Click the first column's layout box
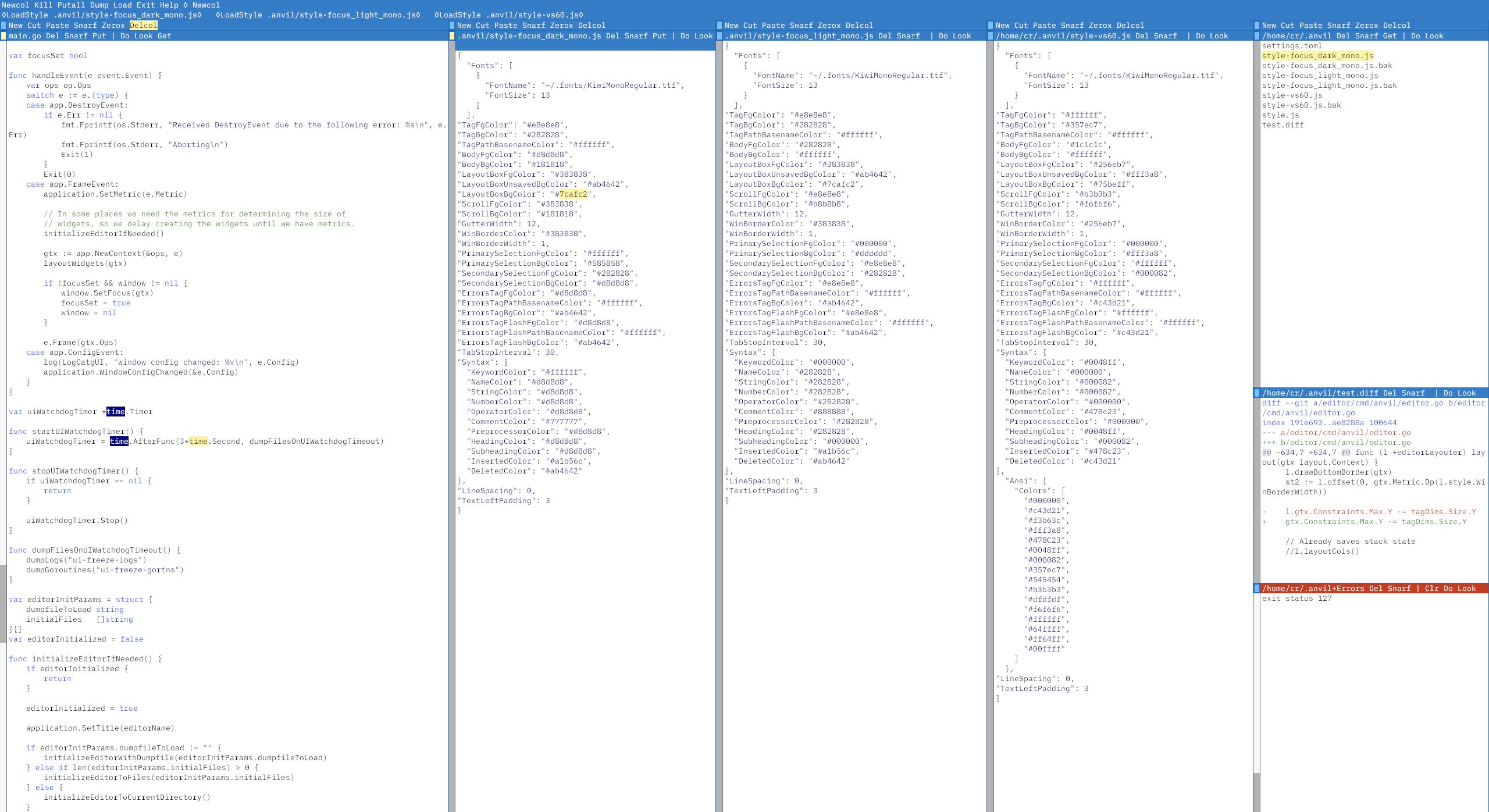Image resolution: width=1489 pixels, height=812 pixels. pyautogui.click(x=3, y=26)
